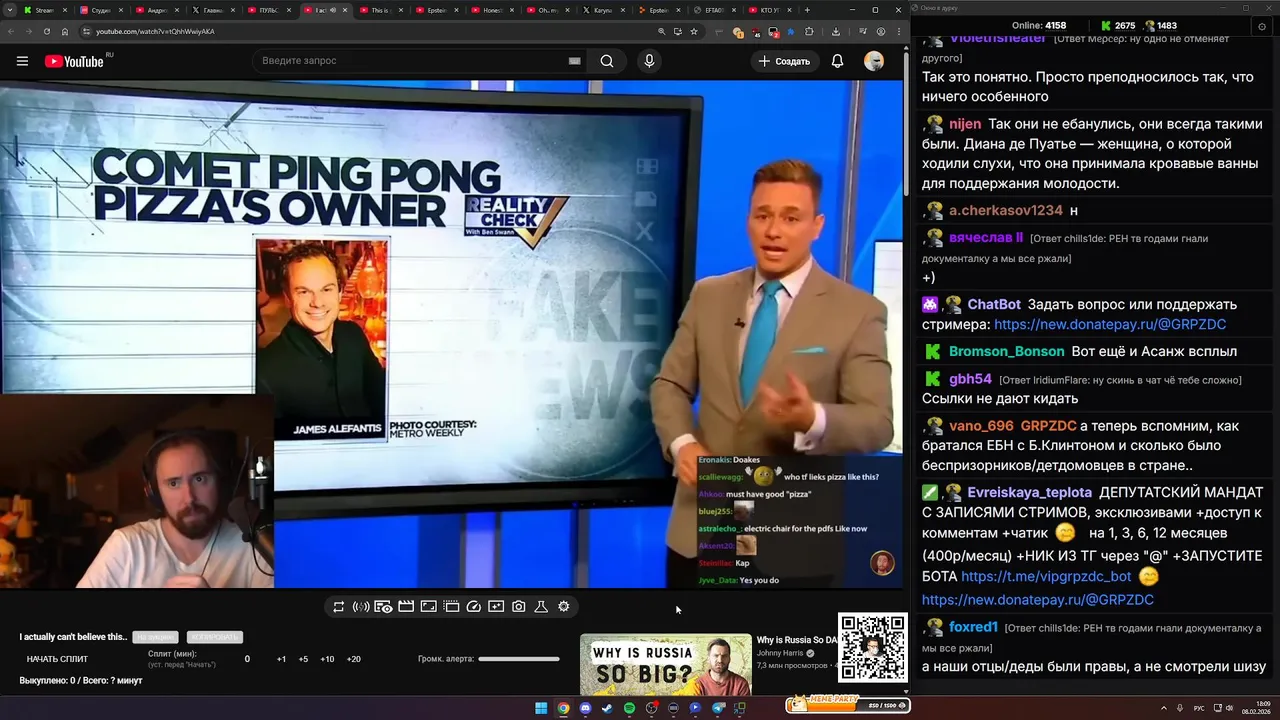The width and height of the screenshot is (1280, 720).
Task: Open the 'Why is Russia so big?' video thumbnail
Action: 666,664
